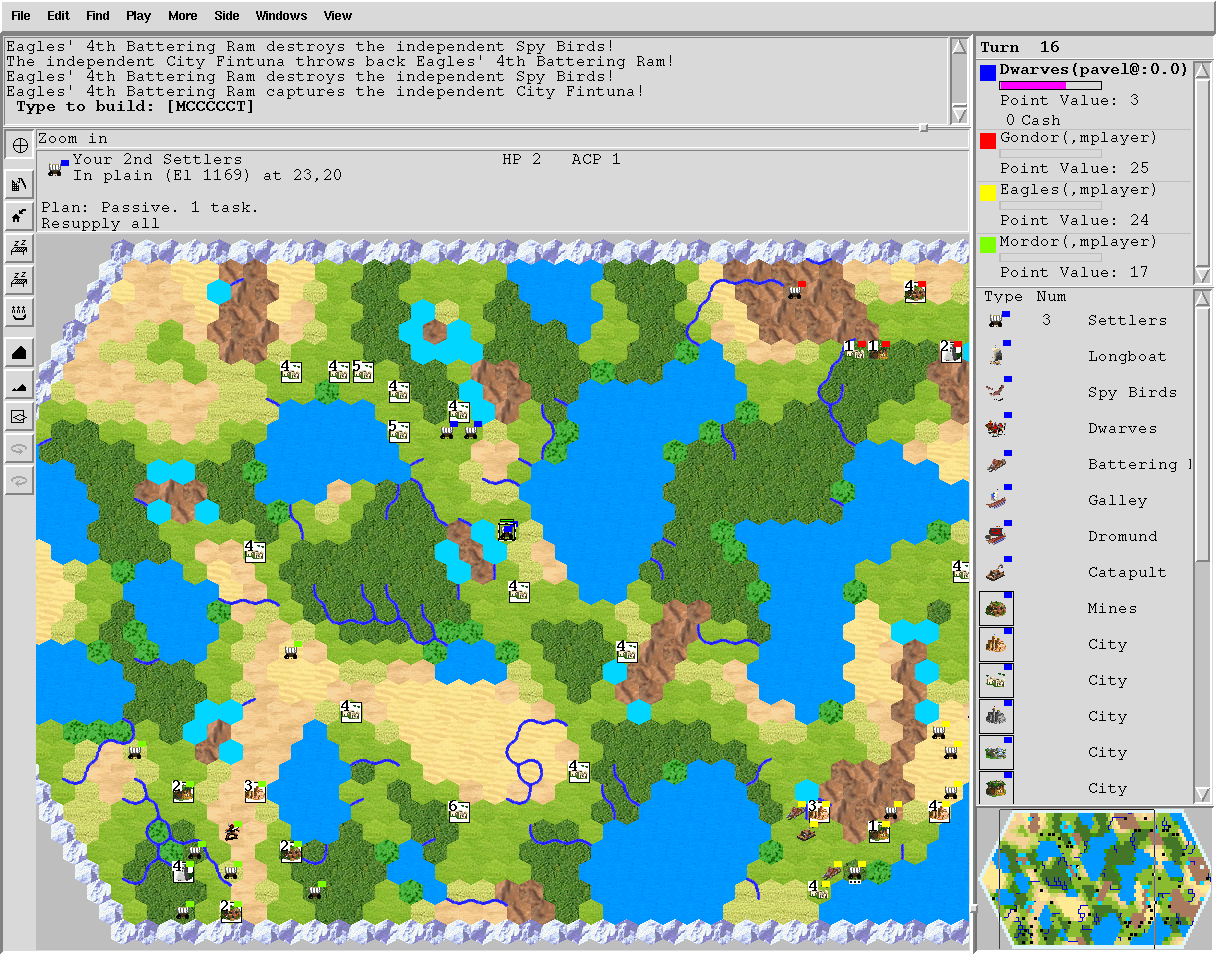
Task: Click the red Gondor side color swatch
Action: (988, 140)
